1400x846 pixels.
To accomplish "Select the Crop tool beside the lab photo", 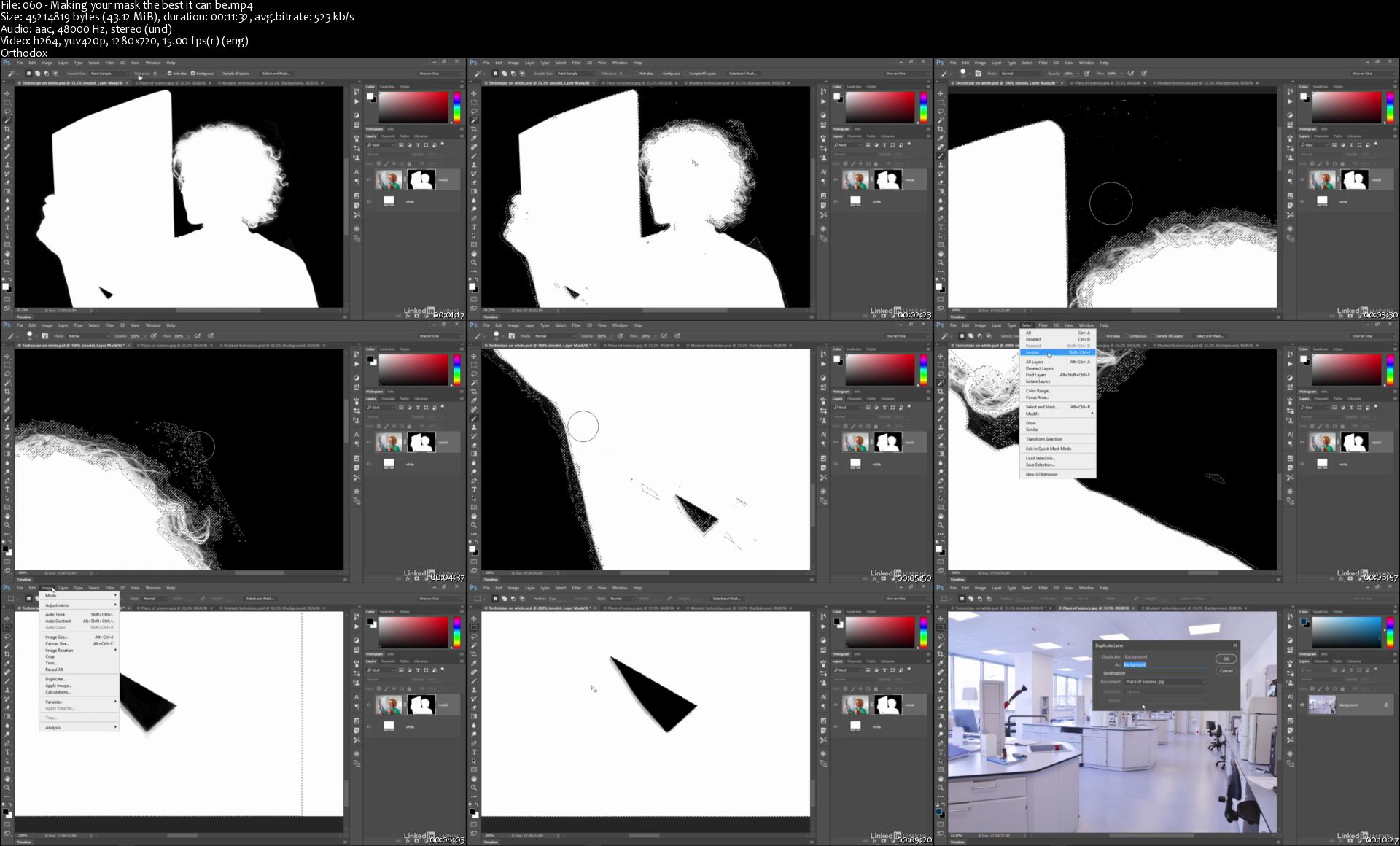I will pos(941,654).
